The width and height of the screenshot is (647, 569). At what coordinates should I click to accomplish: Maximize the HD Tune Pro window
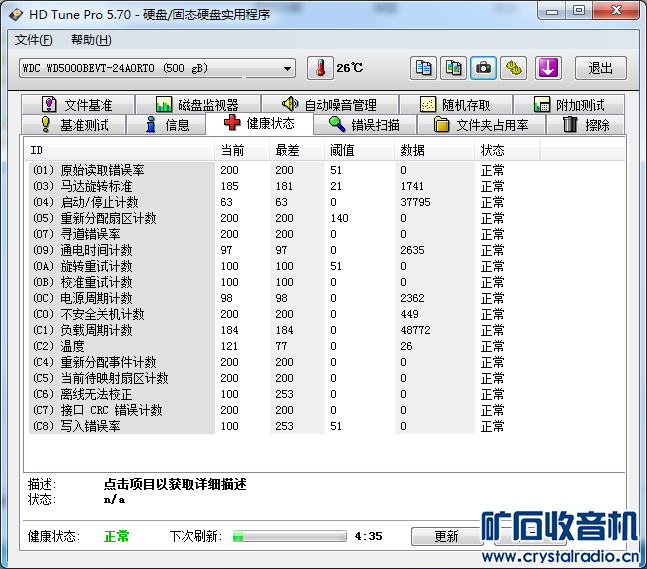point(579,10)
